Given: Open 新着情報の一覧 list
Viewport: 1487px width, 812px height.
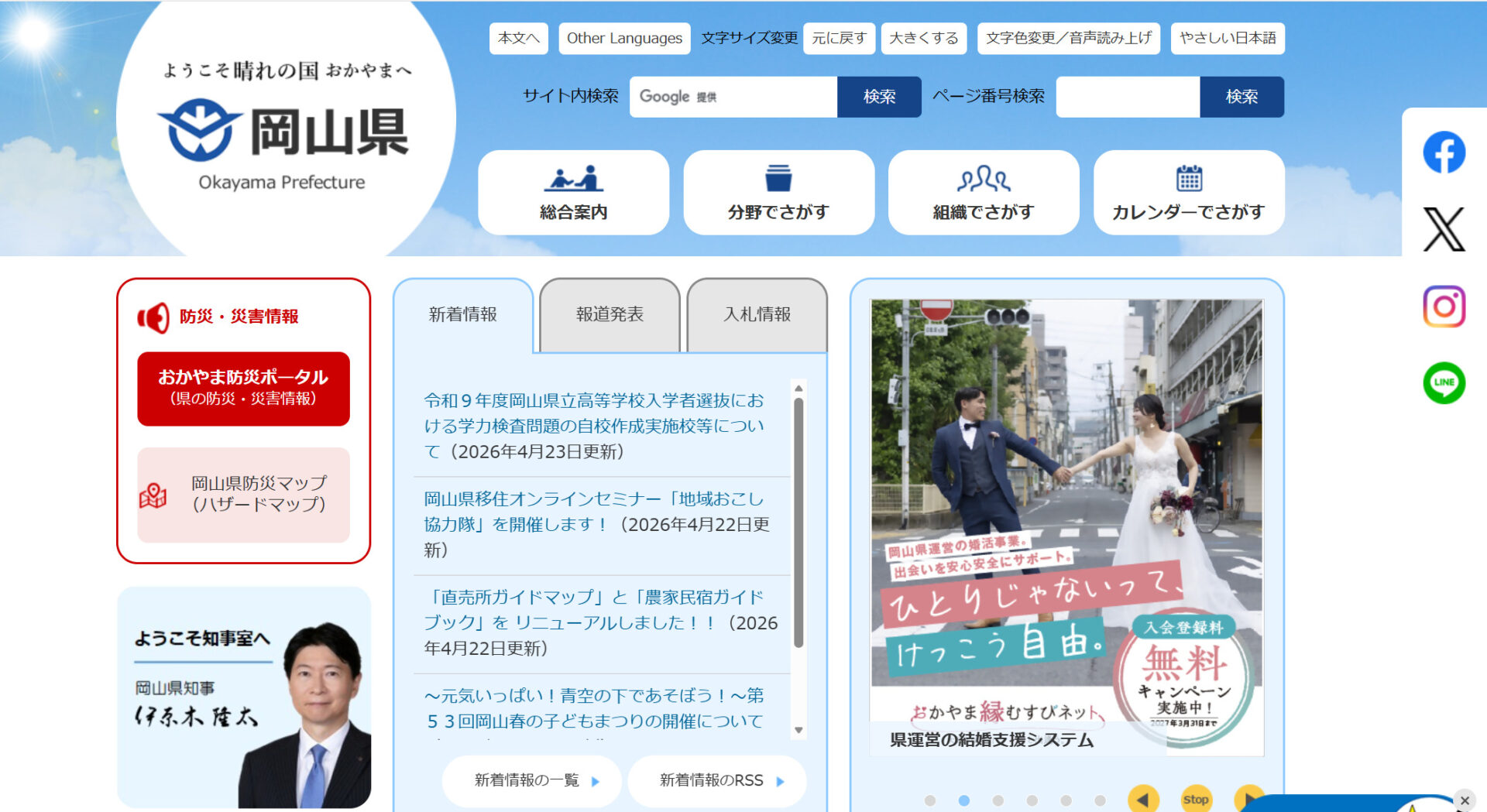Looking at the screenshot, I should tap(531, 780).
